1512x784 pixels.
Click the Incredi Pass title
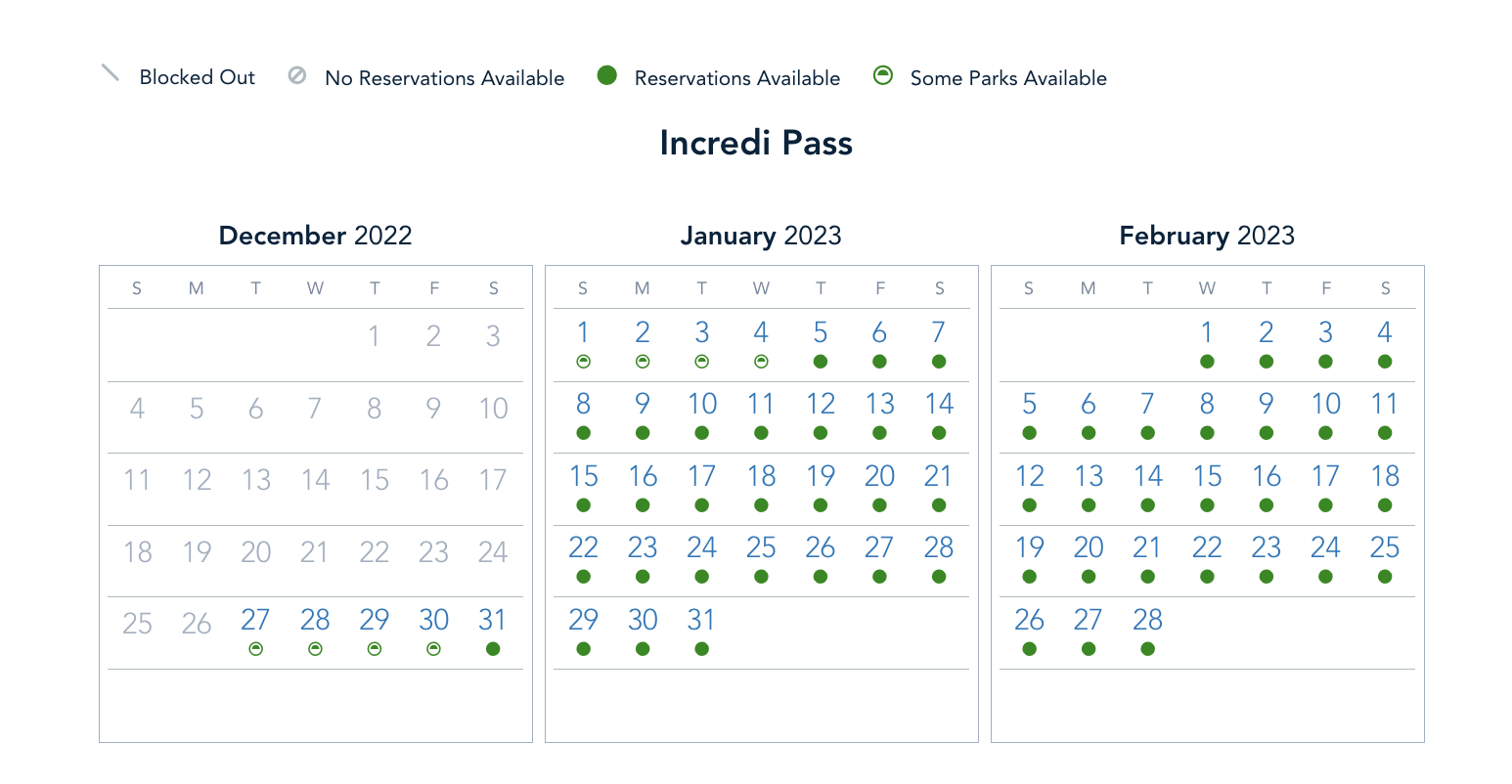(x=756, y=144)
